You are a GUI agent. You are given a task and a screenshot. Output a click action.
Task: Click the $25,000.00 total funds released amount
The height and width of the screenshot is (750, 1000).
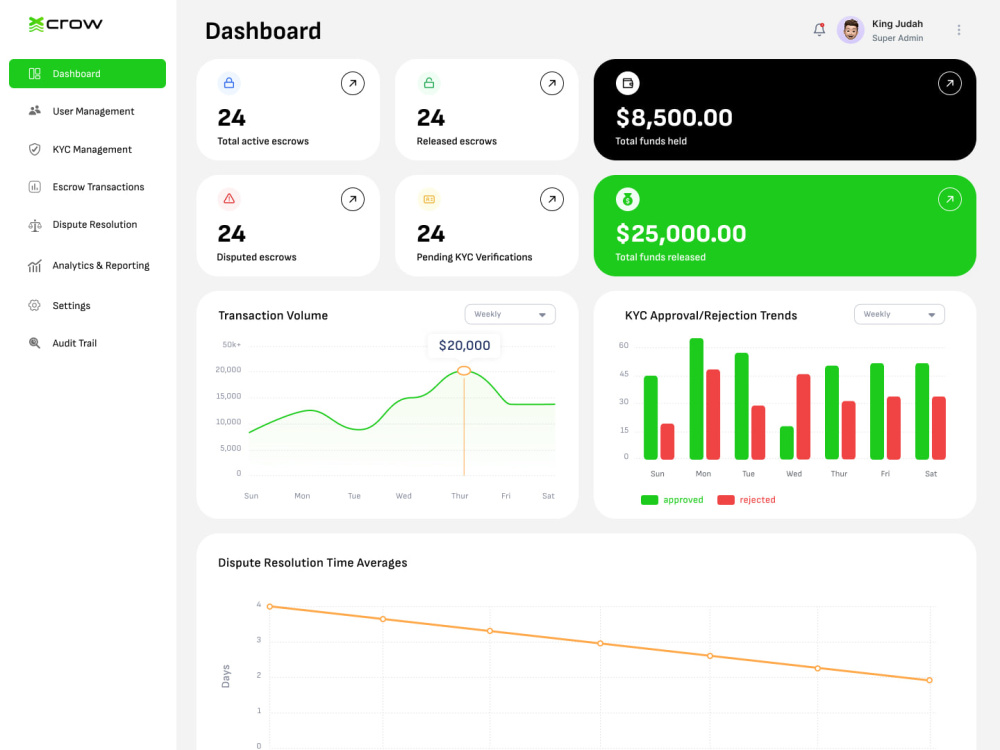680,234
